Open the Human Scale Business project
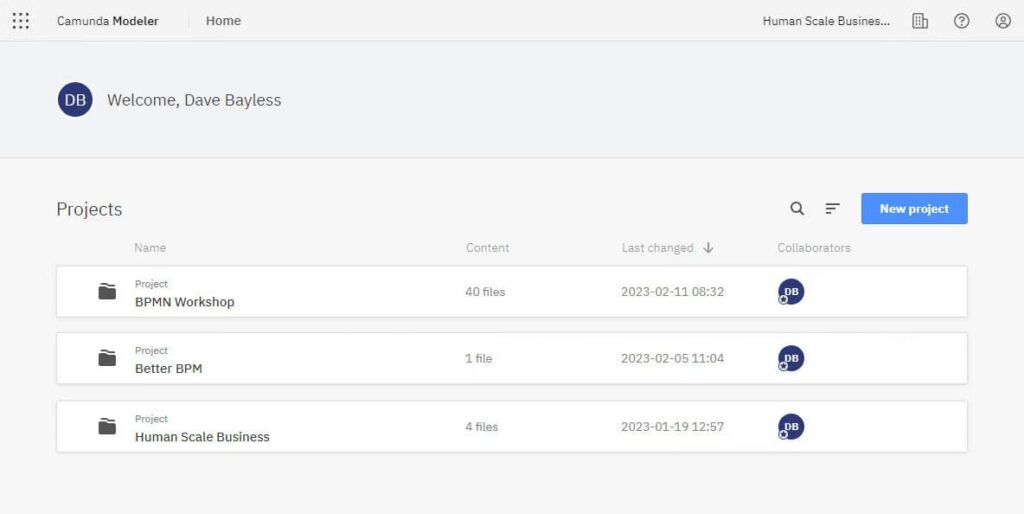This screenshot has height=514, width=1024. click(x=202, y=437)
